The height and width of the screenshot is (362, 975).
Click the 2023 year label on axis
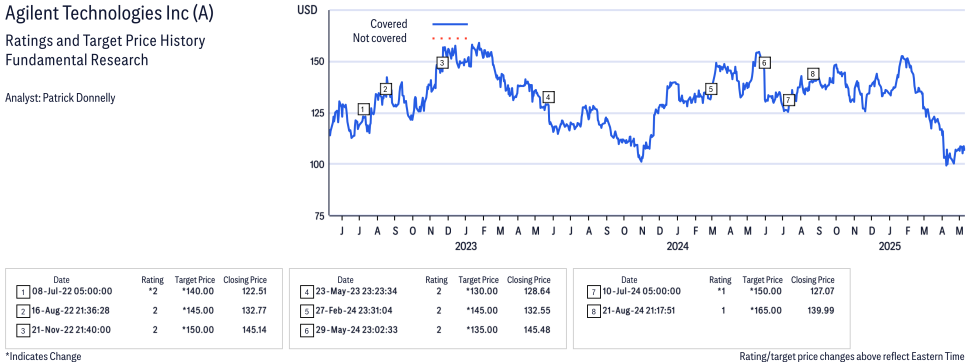pos(466,246)
